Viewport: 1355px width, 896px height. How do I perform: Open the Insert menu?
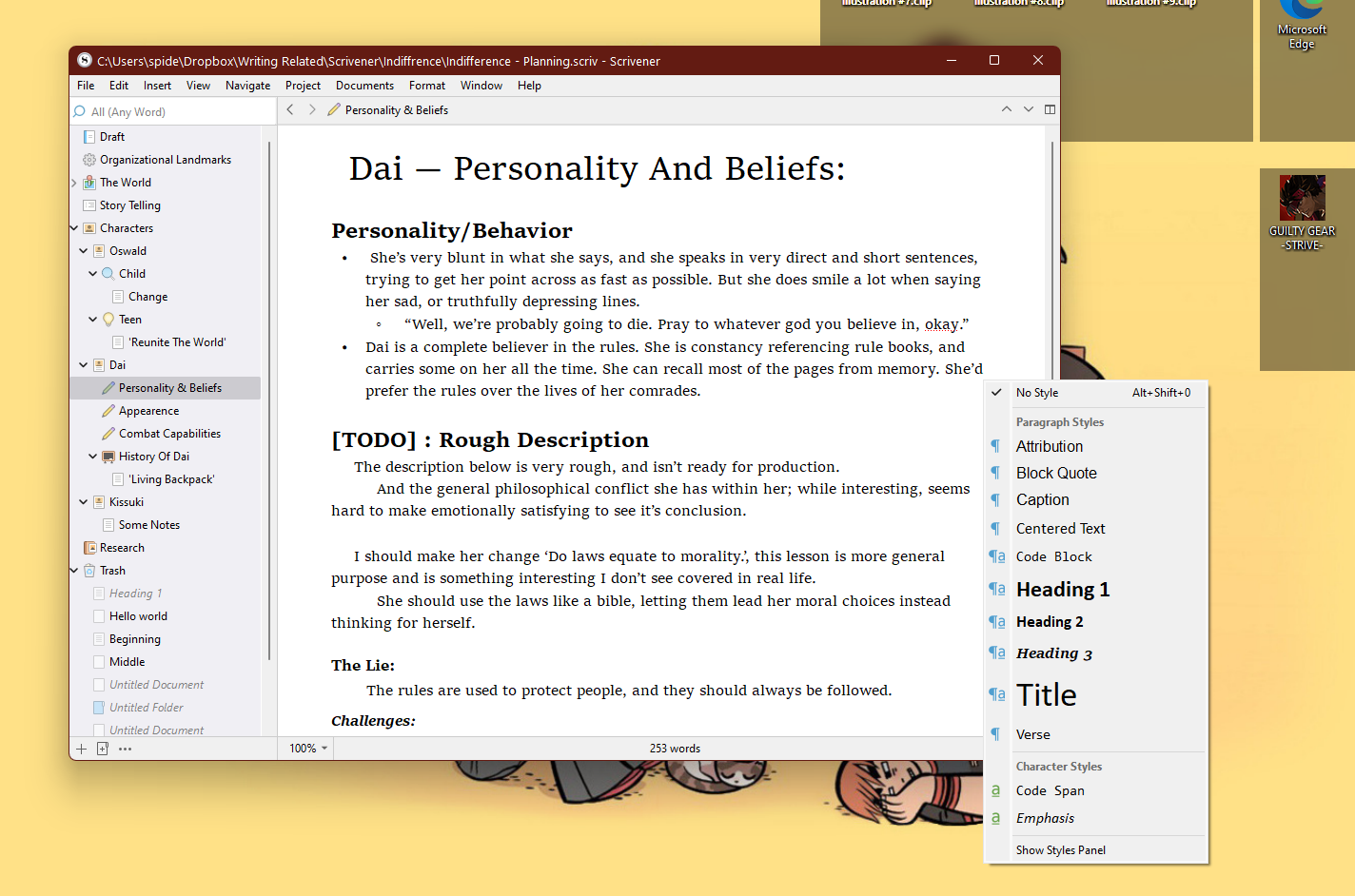click(x=157, y=86)
